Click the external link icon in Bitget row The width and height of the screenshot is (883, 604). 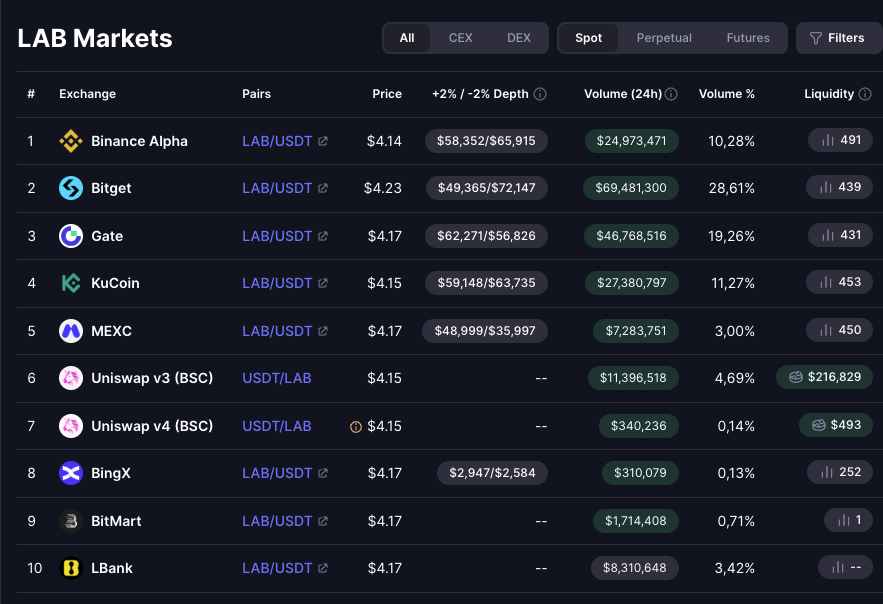pos(323,188)
